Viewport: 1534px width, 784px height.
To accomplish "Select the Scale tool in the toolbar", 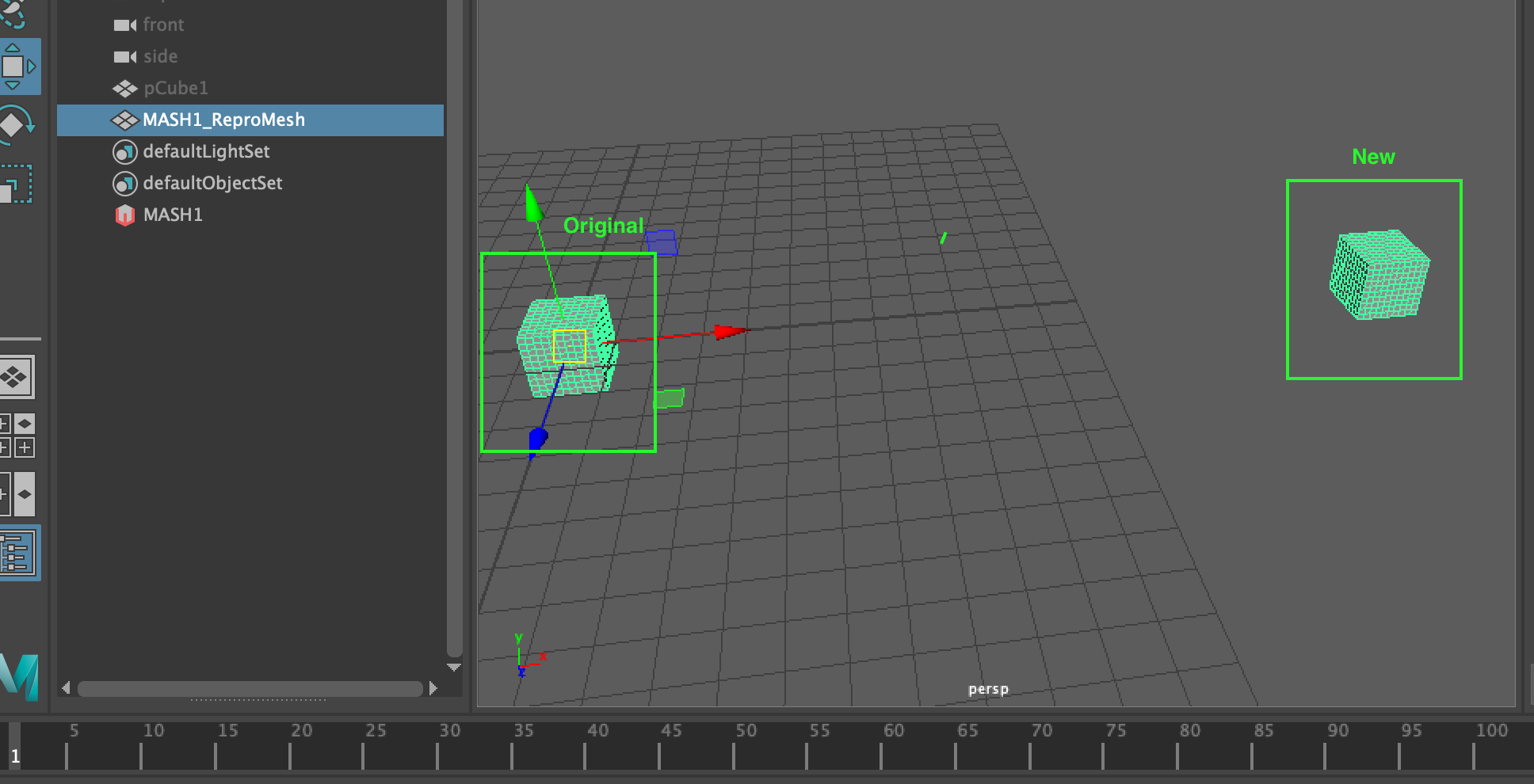I will pyautogui.click(x=16, y=184).
